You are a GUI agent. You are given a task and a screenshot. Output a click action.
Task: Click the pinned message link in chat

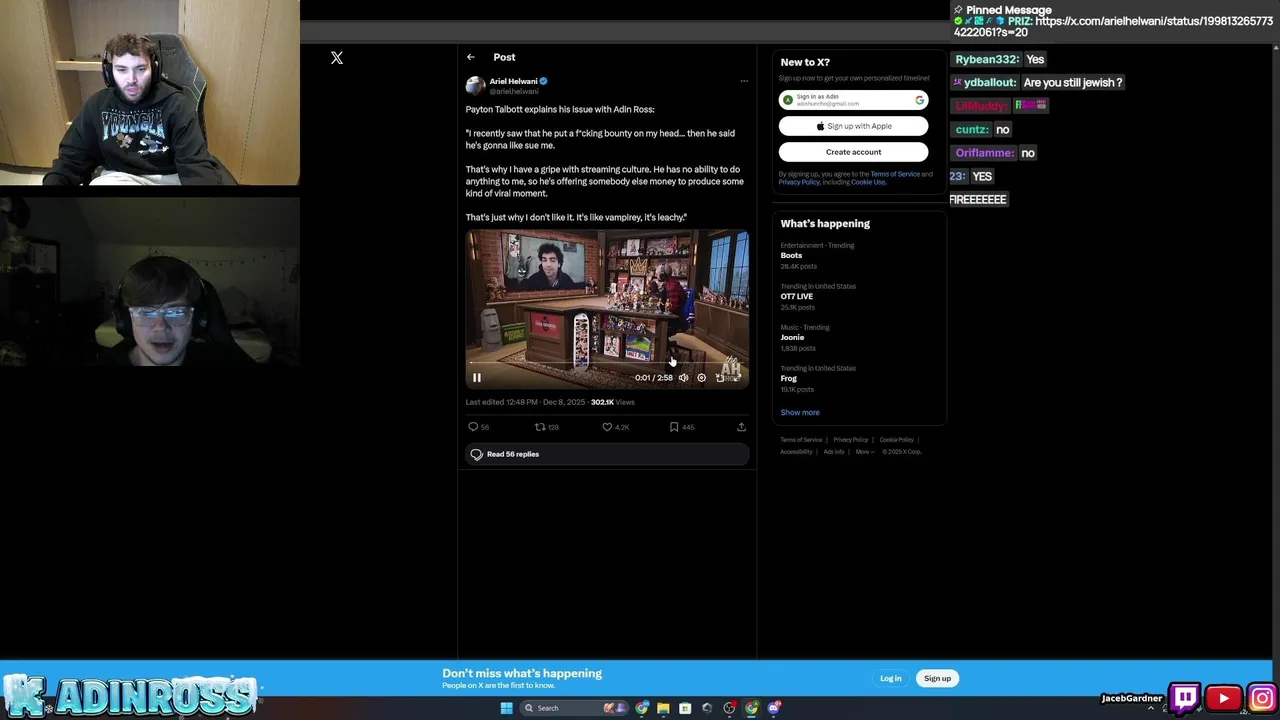click(x=1113, y=27)
